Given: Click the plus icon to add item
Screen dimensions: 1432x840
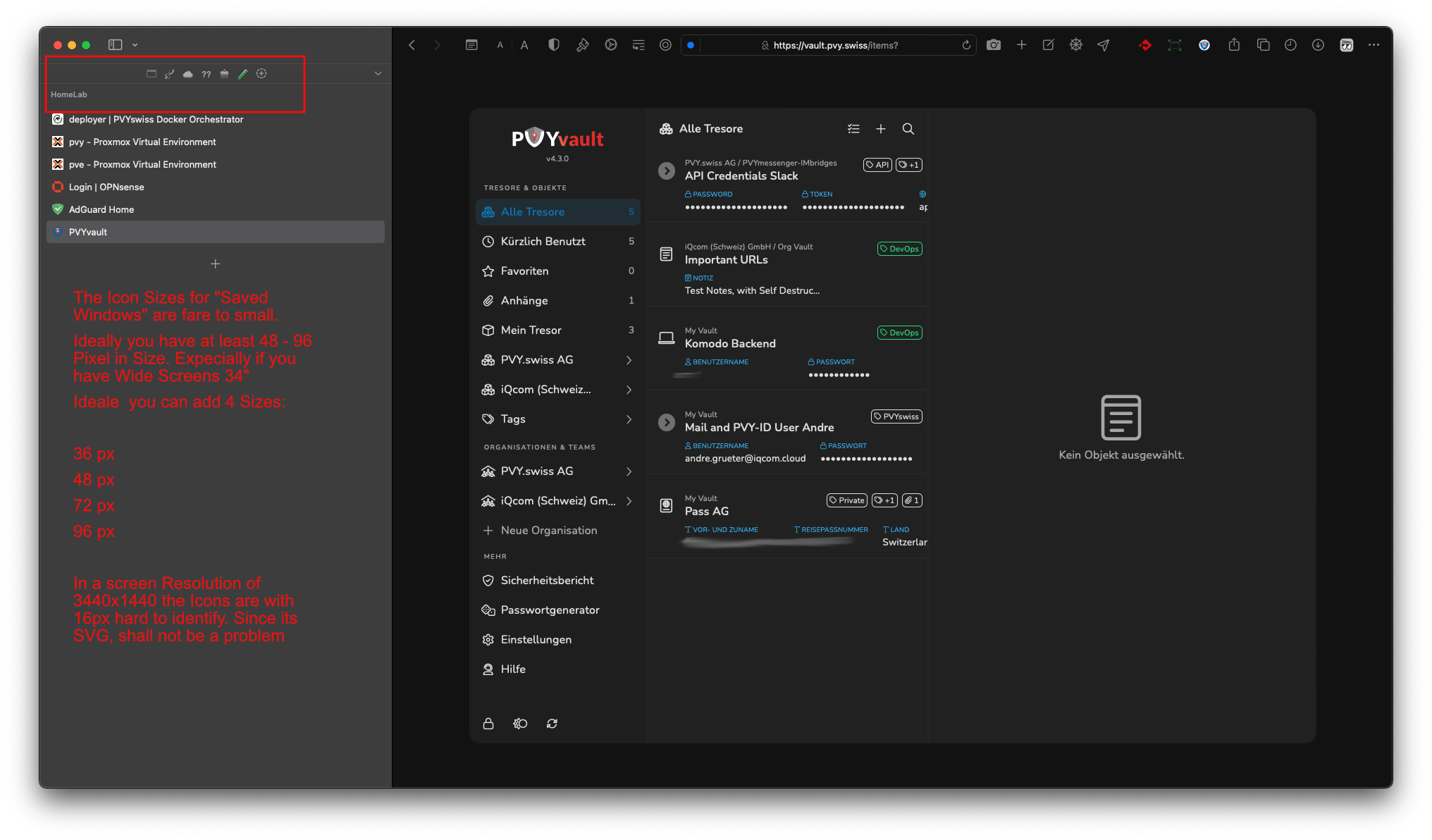Looking at the screenshot, I should [880, 129].
